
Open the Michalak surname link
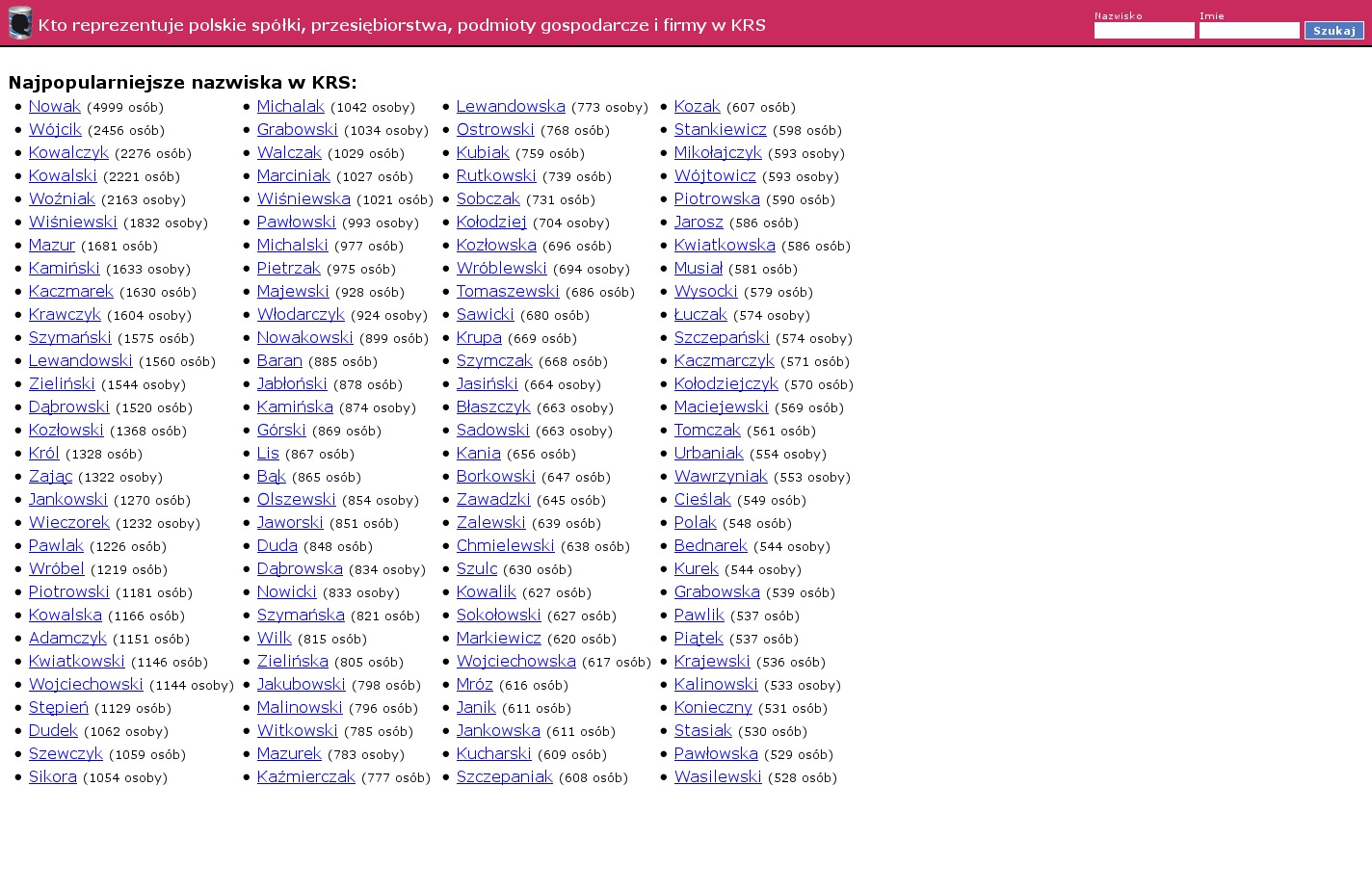pos(290,107)
